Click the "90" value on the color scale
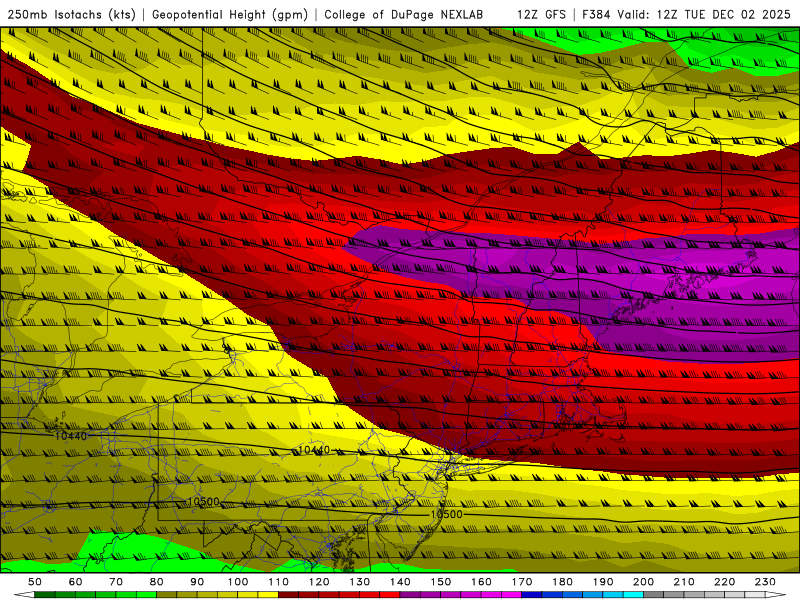 click(197, 582)
